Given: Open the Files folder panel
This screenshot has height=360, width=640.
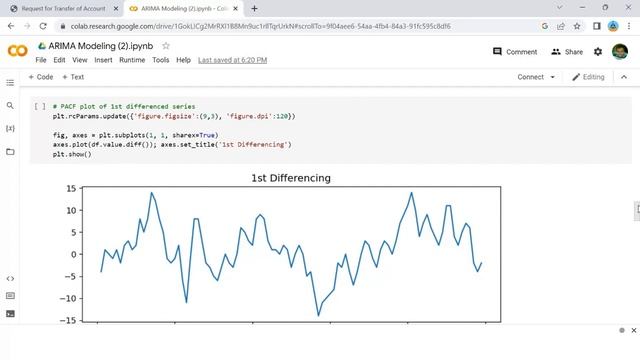Looking at the screenshot, I should (10, 152).
